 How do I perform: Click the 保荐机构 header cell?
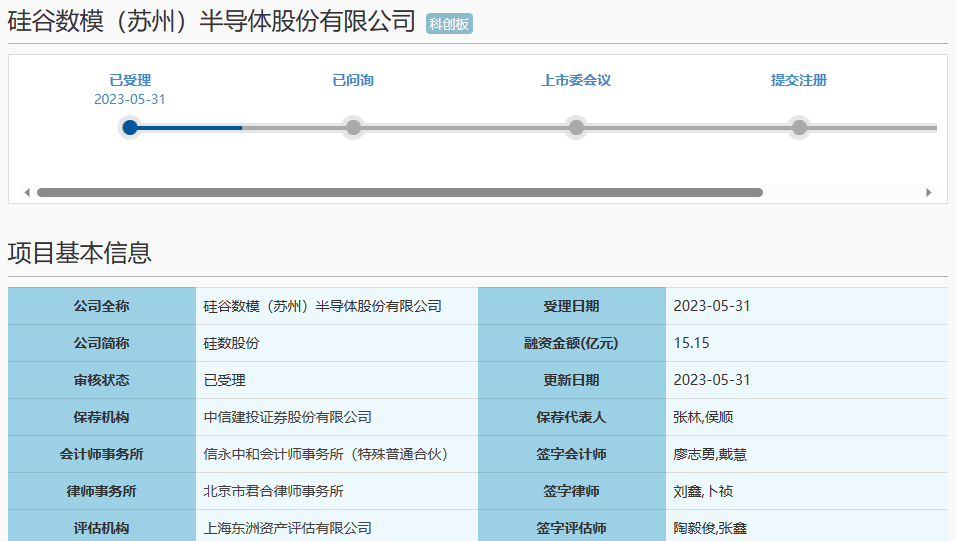coord(102,417)
